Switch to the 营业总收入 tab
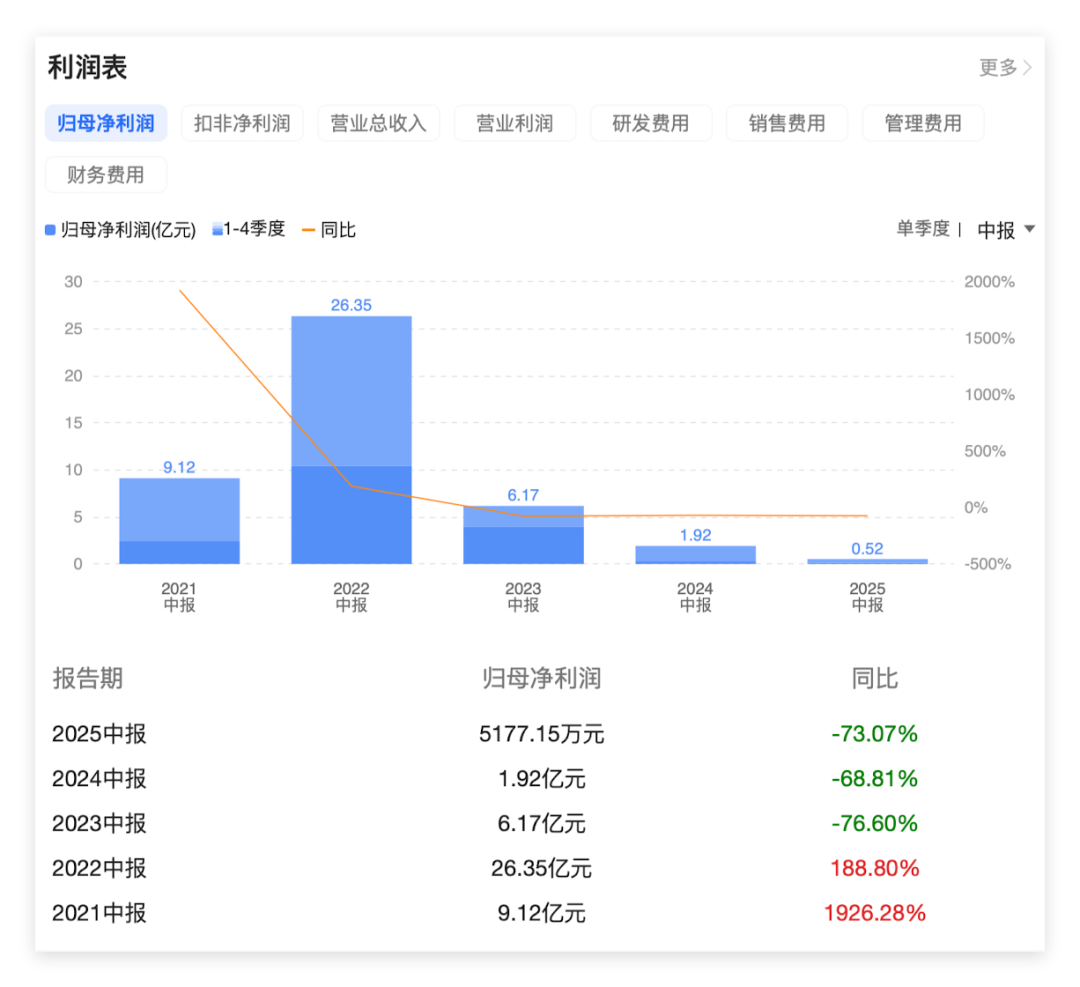1080x987 pixels. tap(378, 123)
